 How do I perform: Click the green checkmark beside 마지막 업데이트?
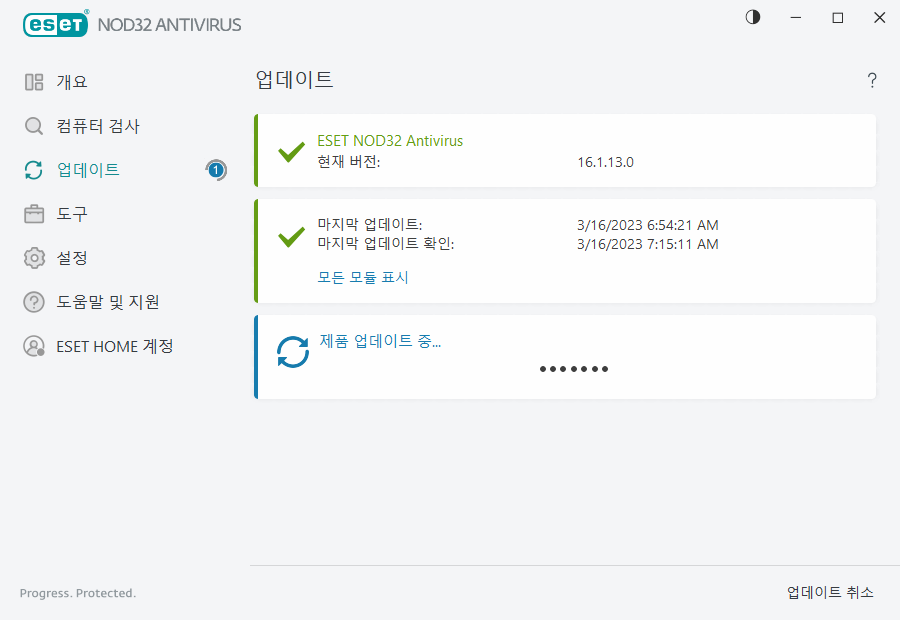pyautogui.click(x=291, y=238)
